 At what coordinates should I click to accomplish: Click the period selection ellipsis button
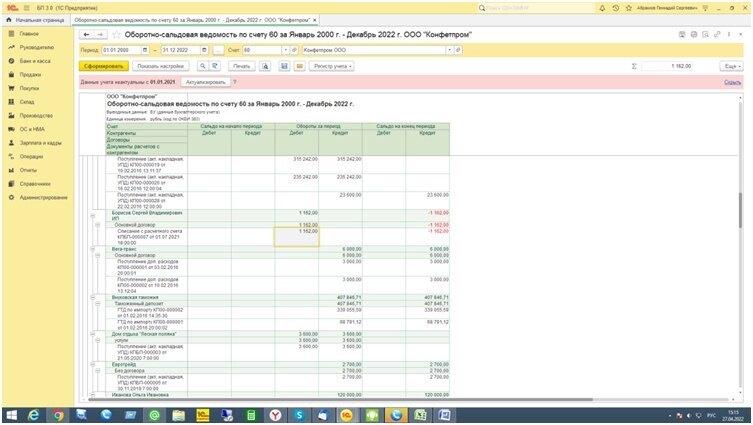(218, 50)
